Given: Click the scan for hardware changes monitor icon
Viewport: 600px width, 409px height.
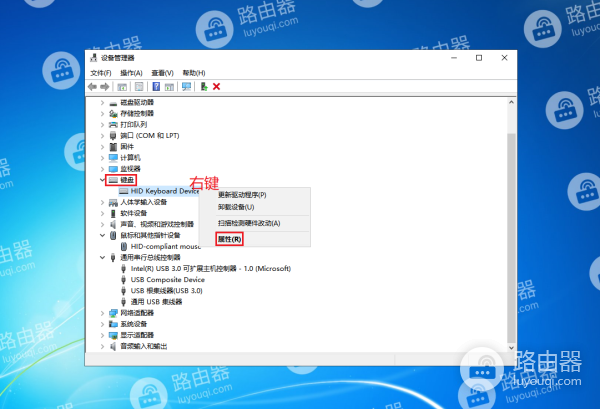Looking at the screenshot, I should click(x=186, y=87).
